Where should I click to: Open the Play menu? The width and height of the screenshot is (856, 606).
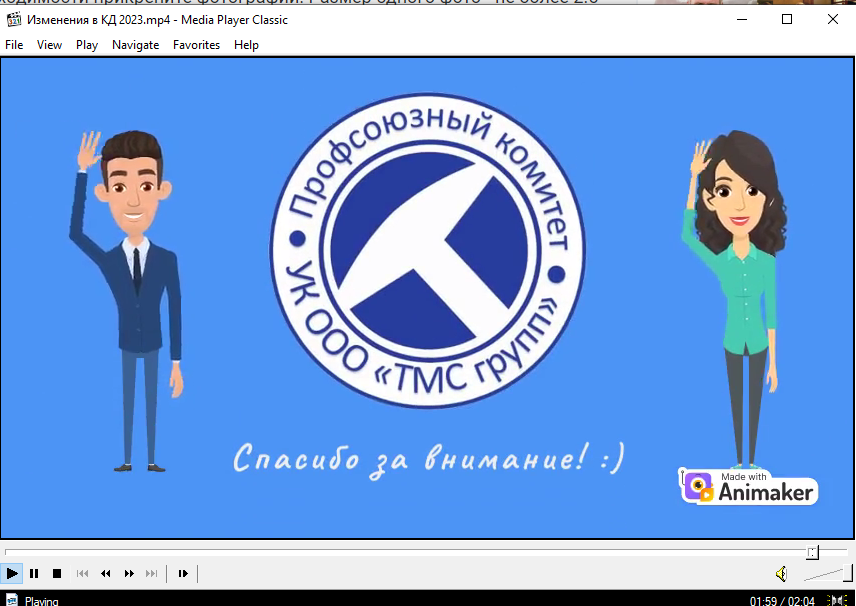click(x=86, y=44)
